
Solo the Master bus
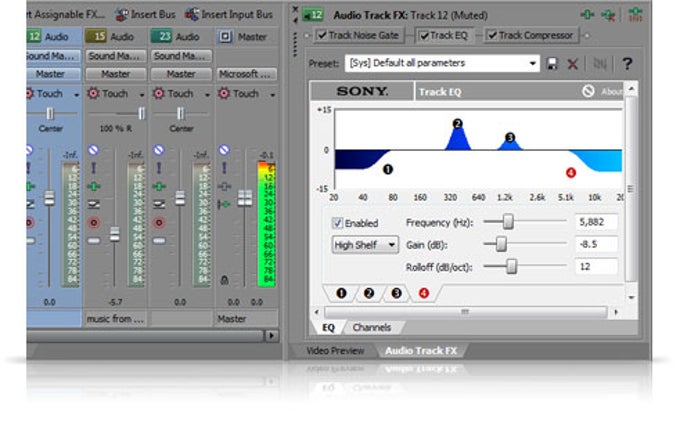[224, 168]
